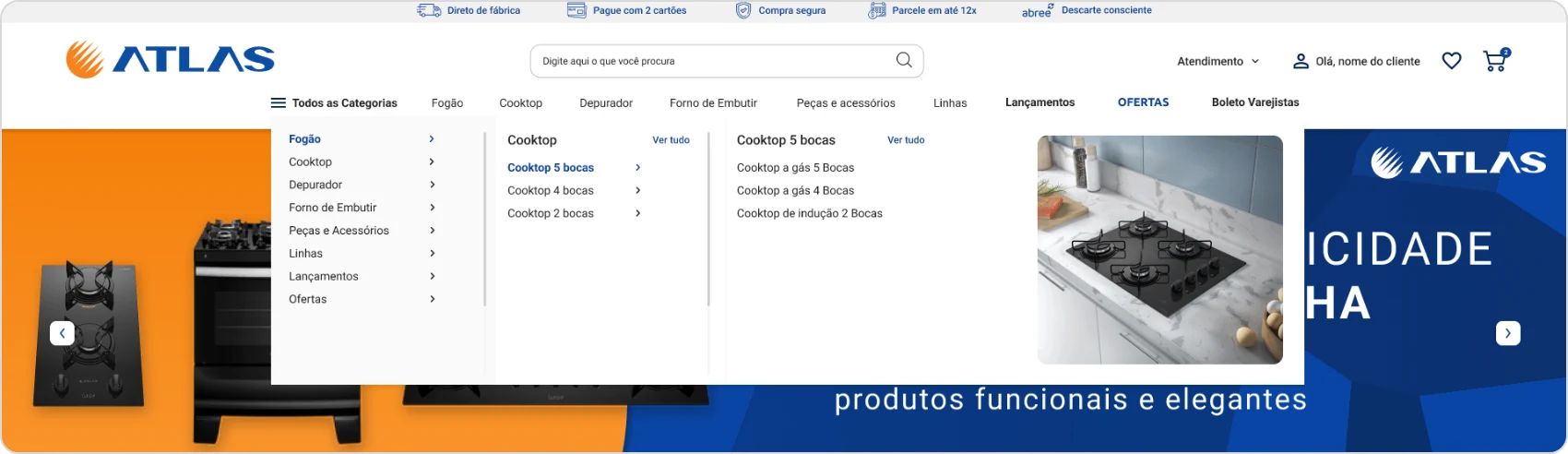Open Cooktop in top navigation
This screenshot has height=454, width=1568.
pos(521,103)
